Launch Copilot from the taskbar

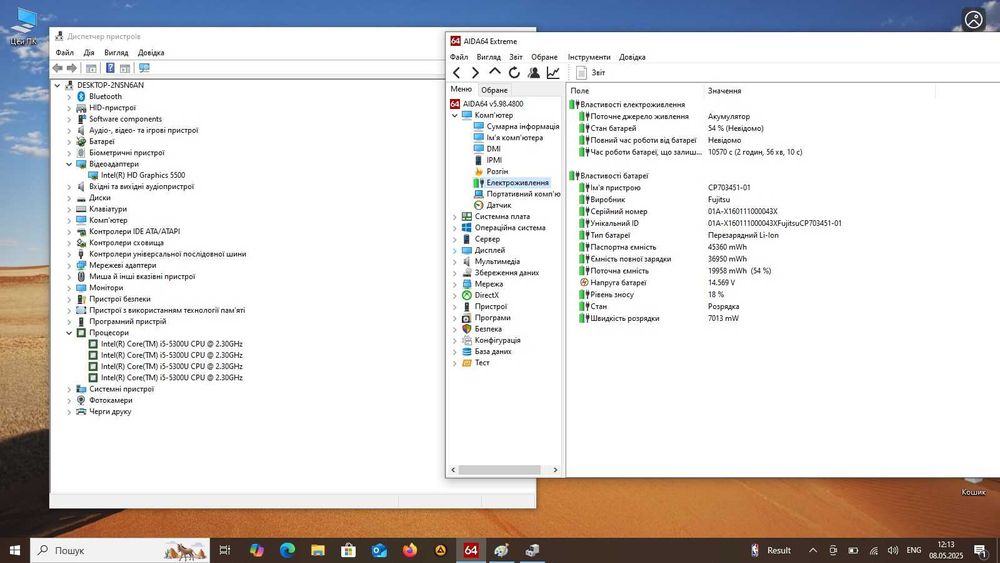256,550
